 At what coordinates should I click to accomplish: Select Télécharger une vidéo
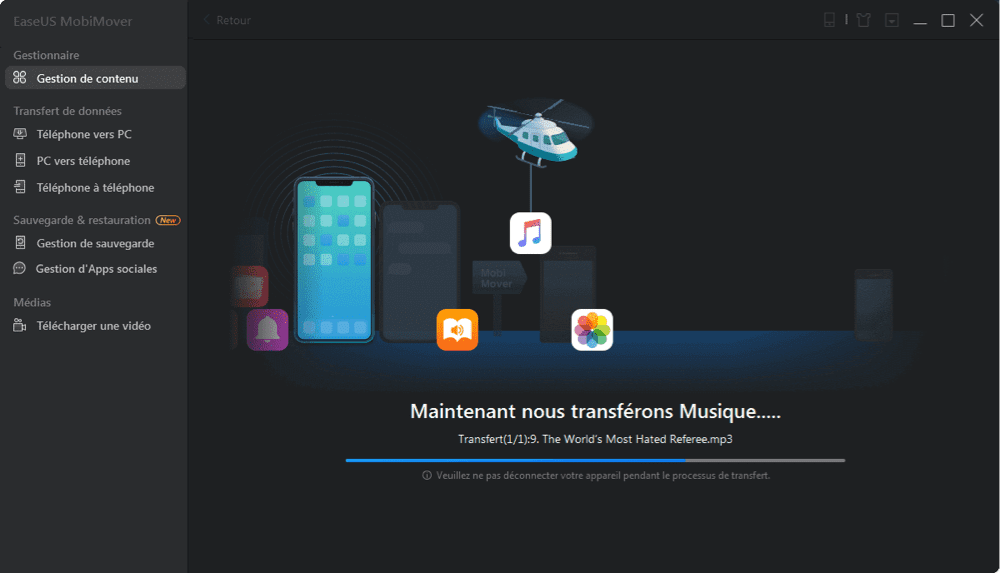point(93,325)
